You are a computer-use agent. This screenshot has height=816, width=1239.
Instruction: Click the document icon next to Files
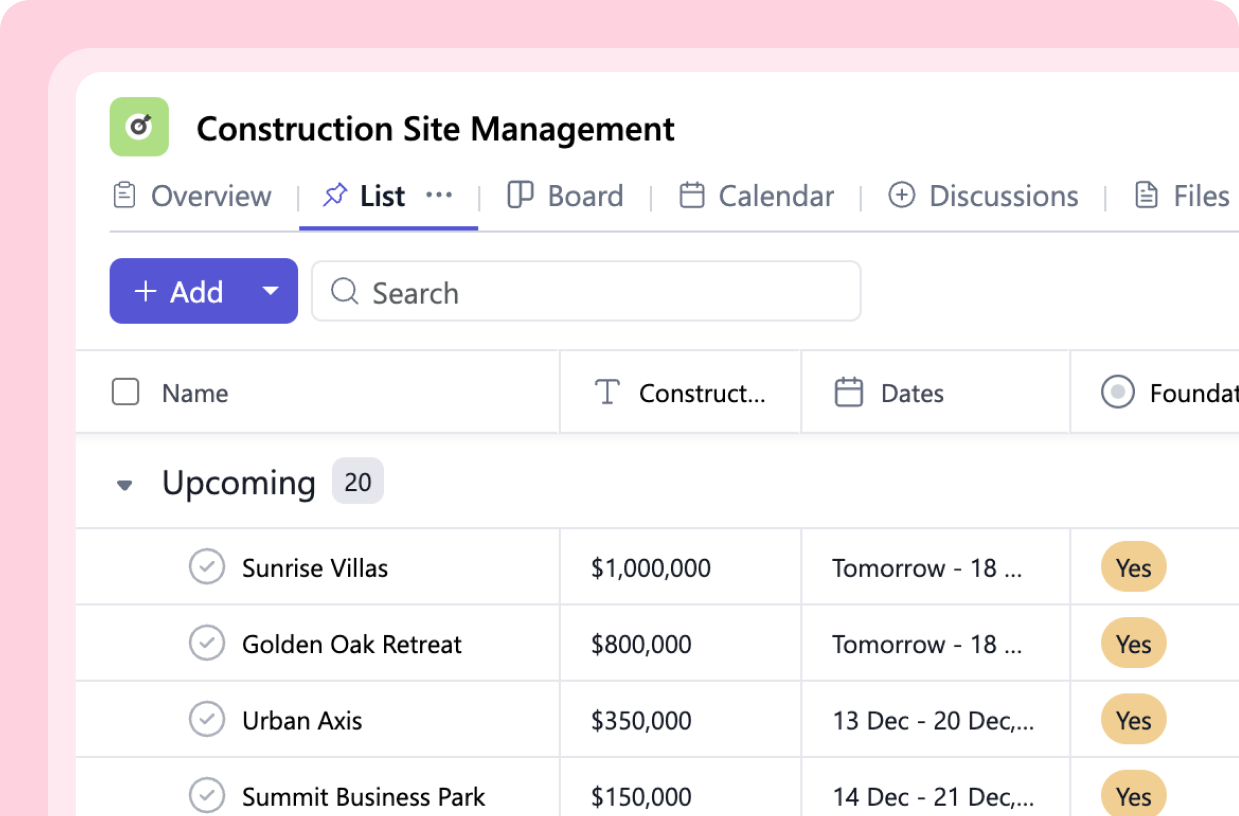(1145, 195)
